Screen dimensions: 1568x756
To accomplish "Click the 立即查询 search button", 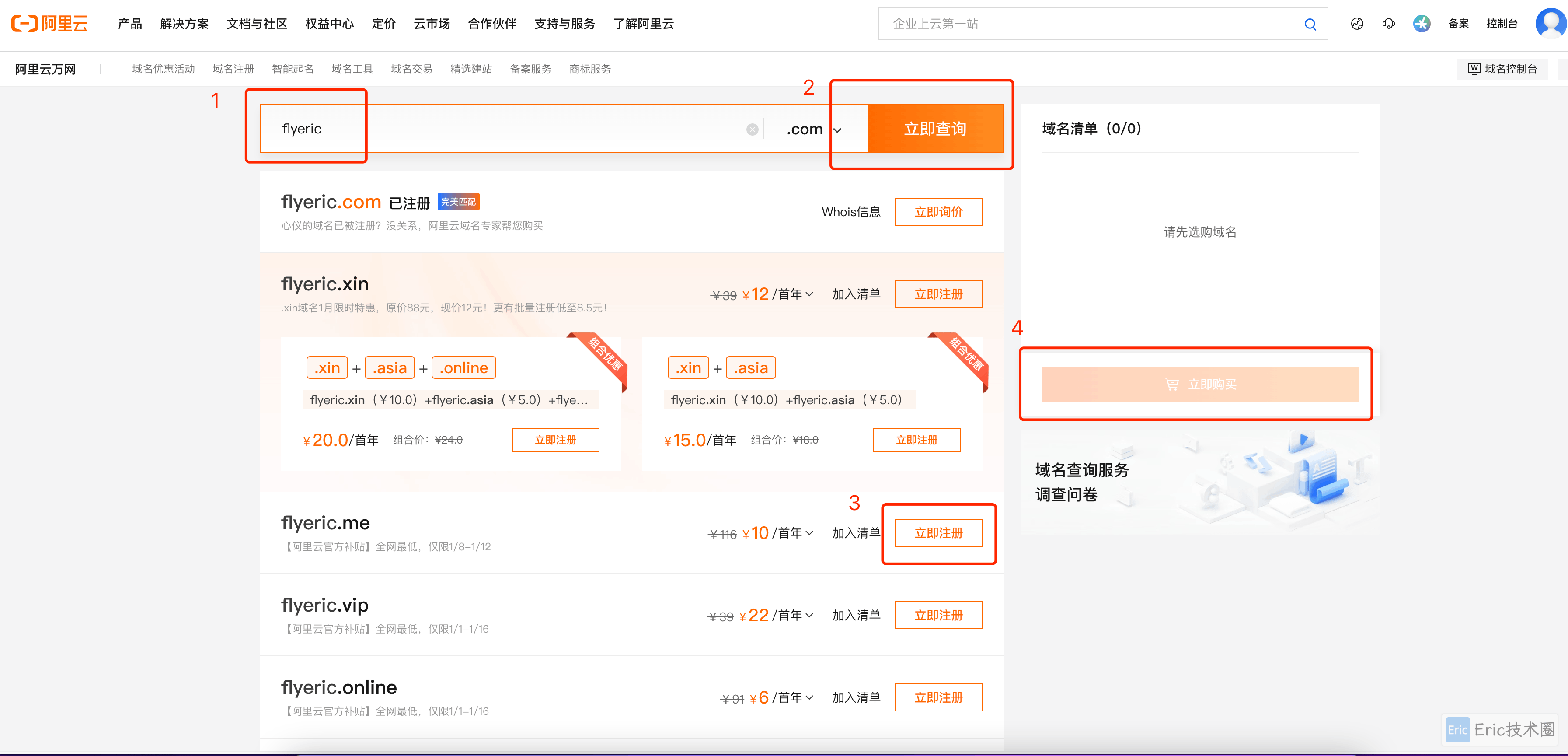I will tap(935, 129).
